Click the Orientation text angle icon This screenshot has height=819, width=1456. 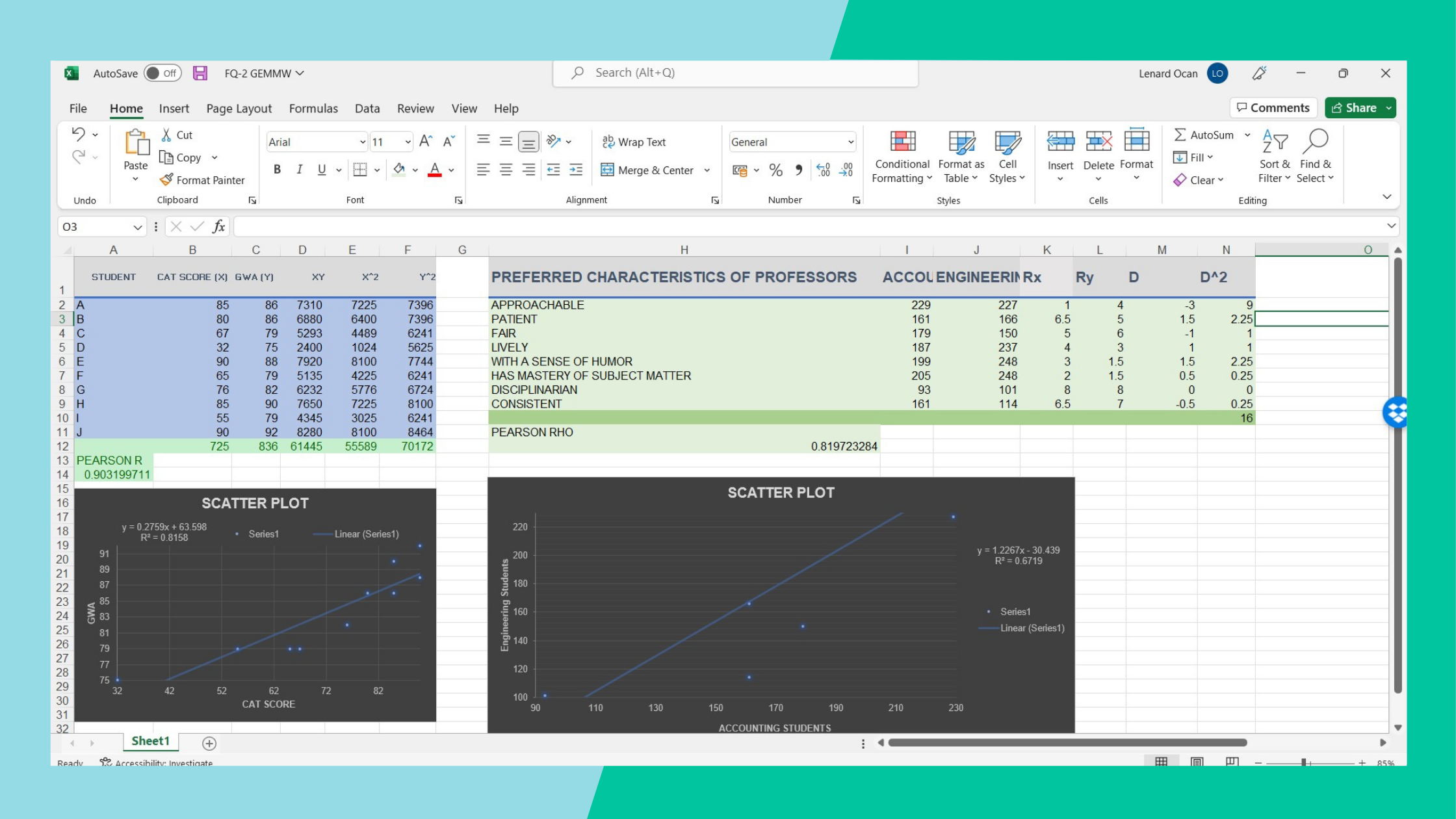(x=554, y=141)
